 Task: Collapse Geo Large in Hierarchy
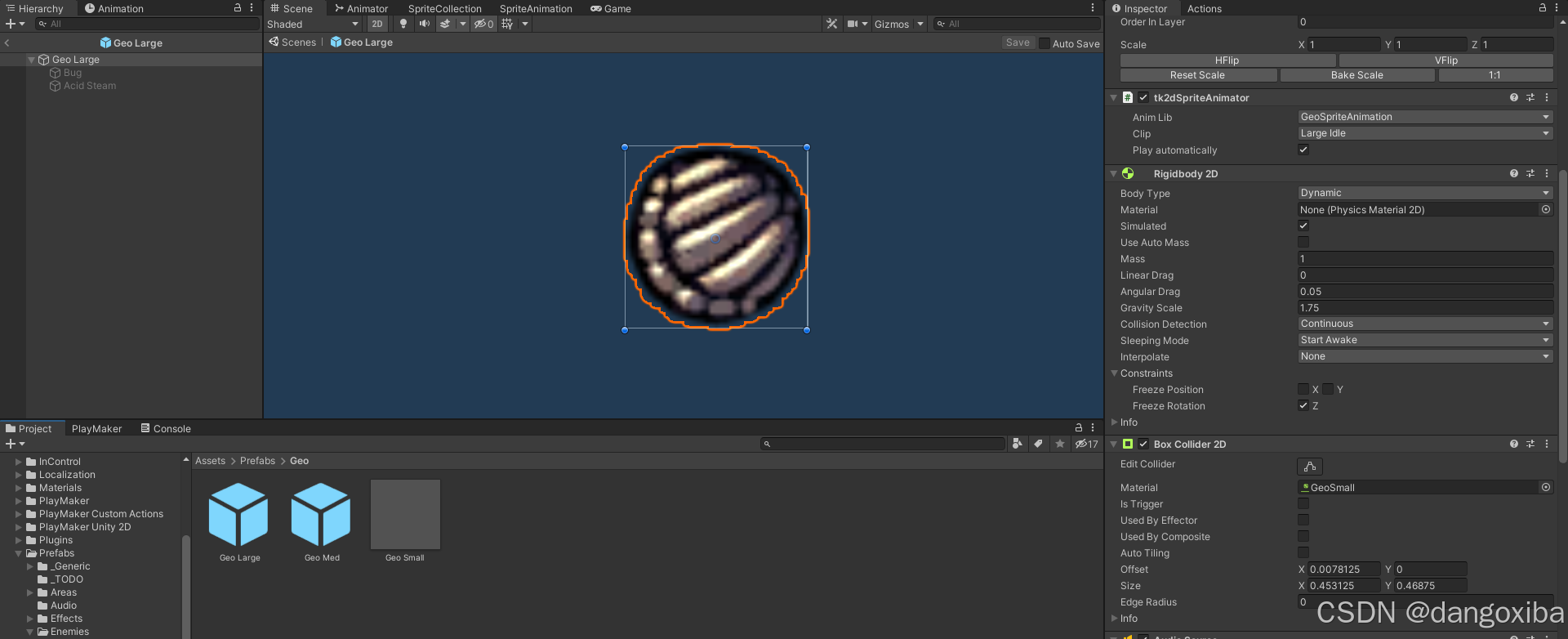click(x=32, y=60)
